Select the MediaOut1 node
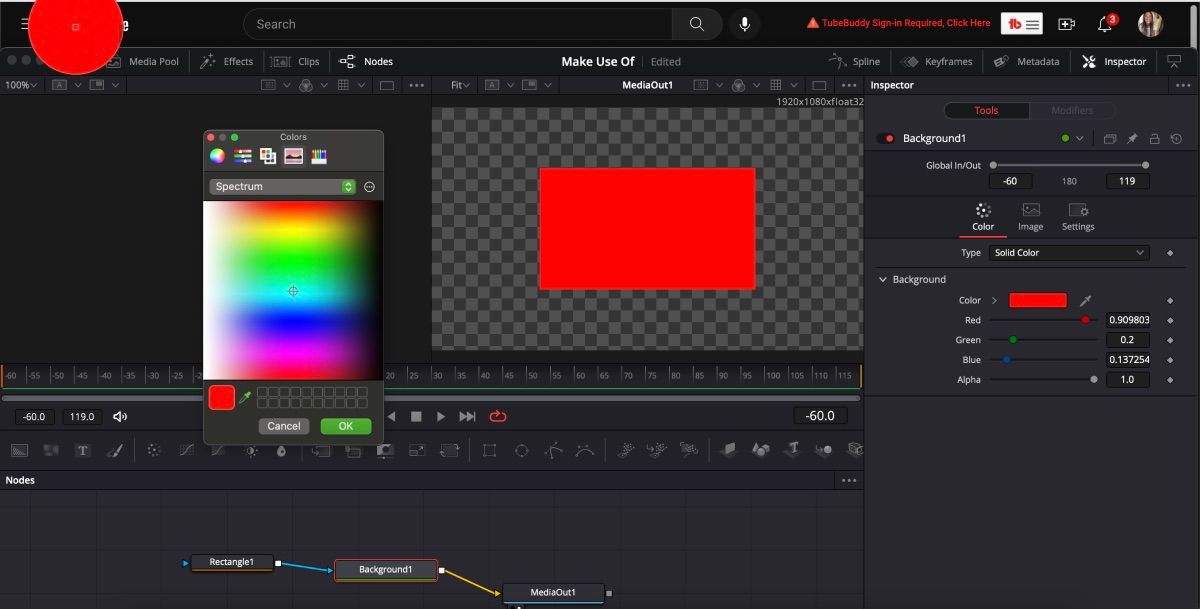This screenshot has width=1200, height=609. 553,592
